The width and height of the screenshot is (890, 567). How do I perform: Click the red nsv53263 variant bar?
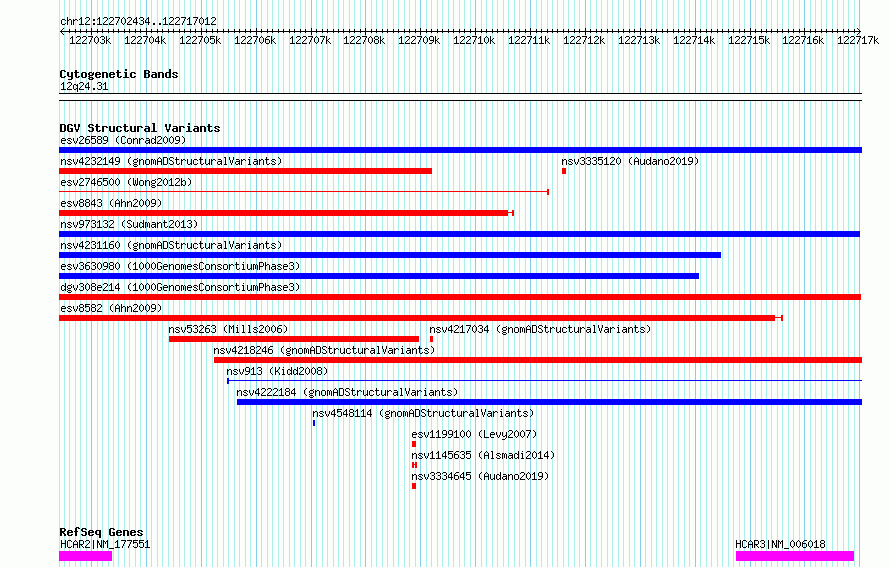click(293, 339)
